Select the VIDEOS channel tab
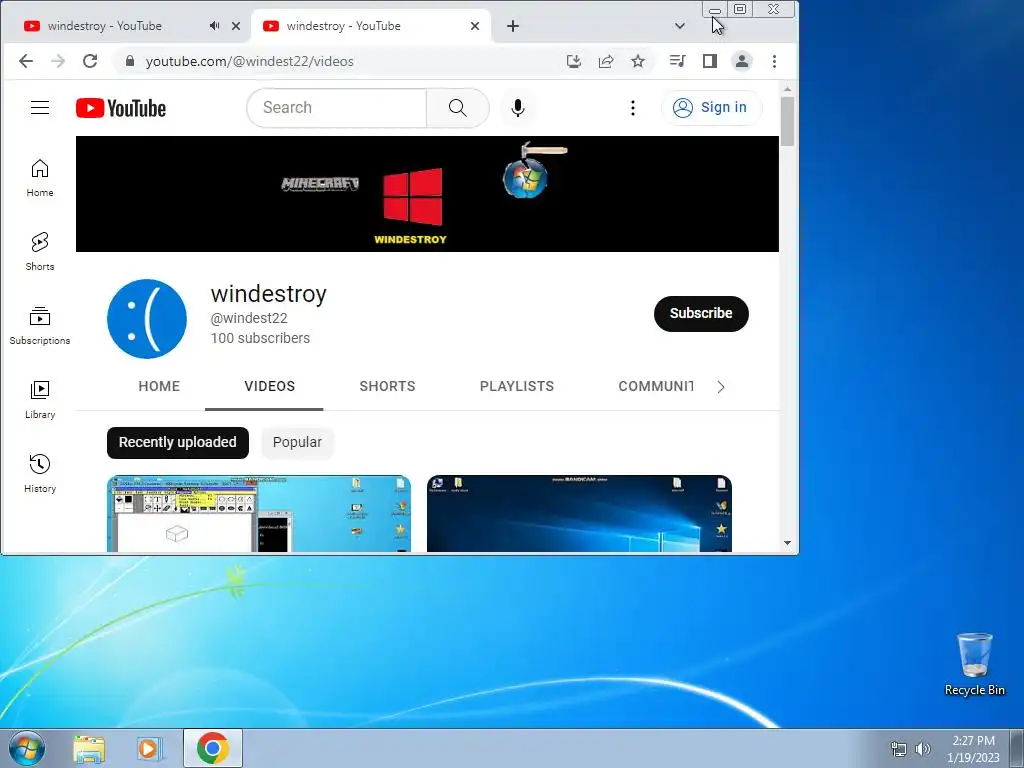This screenshot has width=1024, height=768. pos(270,386)
